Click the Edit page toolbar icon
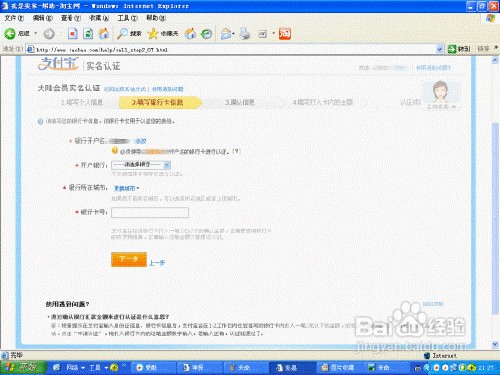The width and height of the screenshot is (500, 375). point(262,34)
